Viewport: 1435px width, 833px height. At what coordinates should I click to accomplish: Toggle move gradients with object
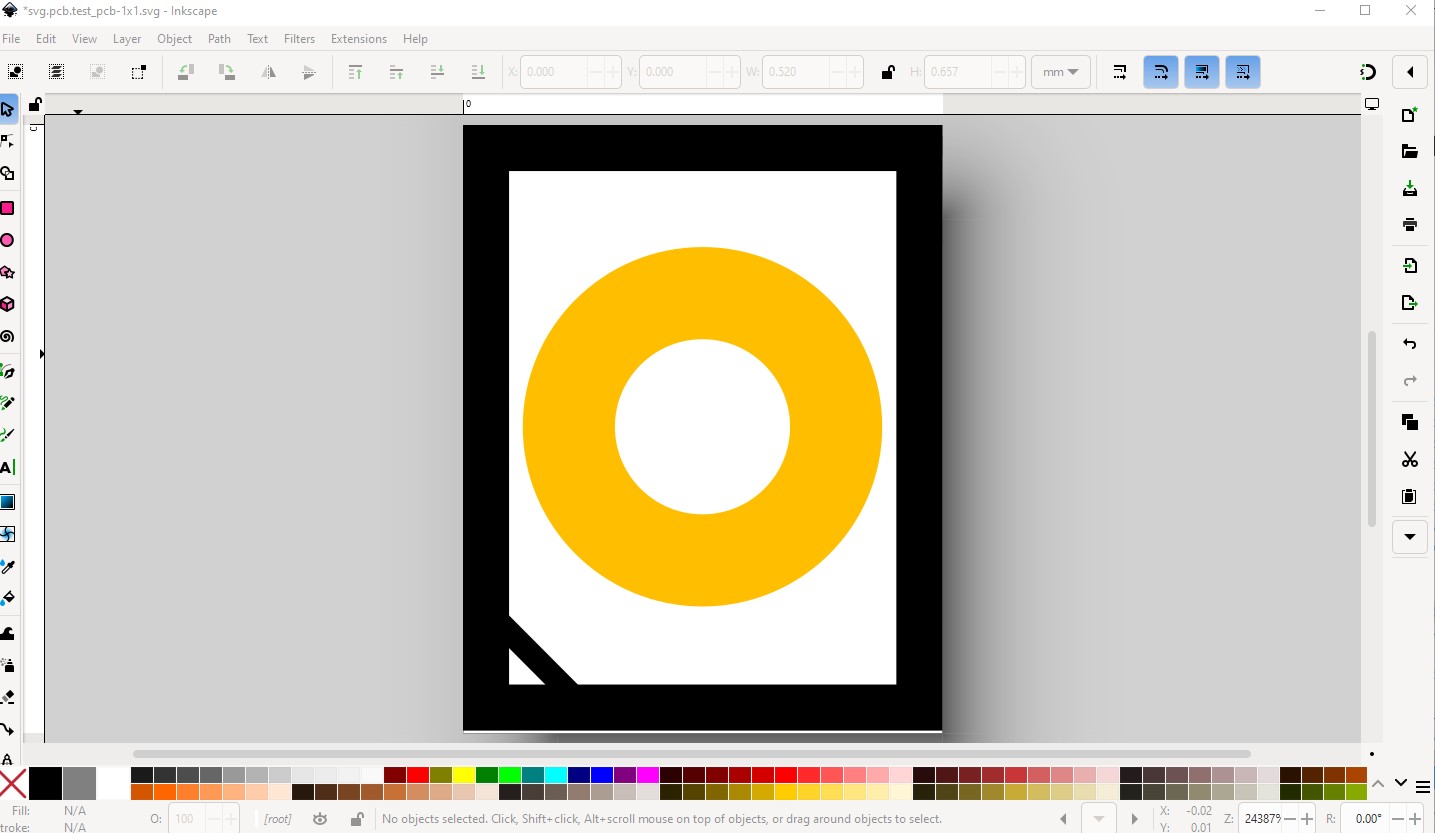point(1202,72)
